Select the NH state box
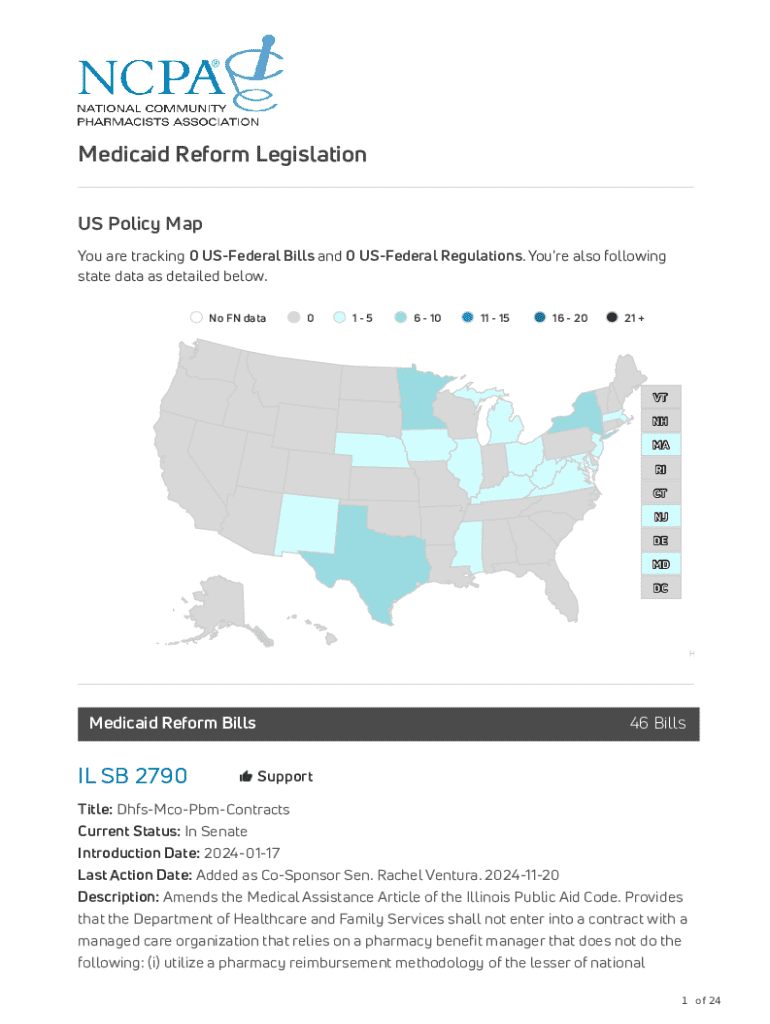Screen dimensions: 770x1024 pyautogui.click(x=661, y=421)
